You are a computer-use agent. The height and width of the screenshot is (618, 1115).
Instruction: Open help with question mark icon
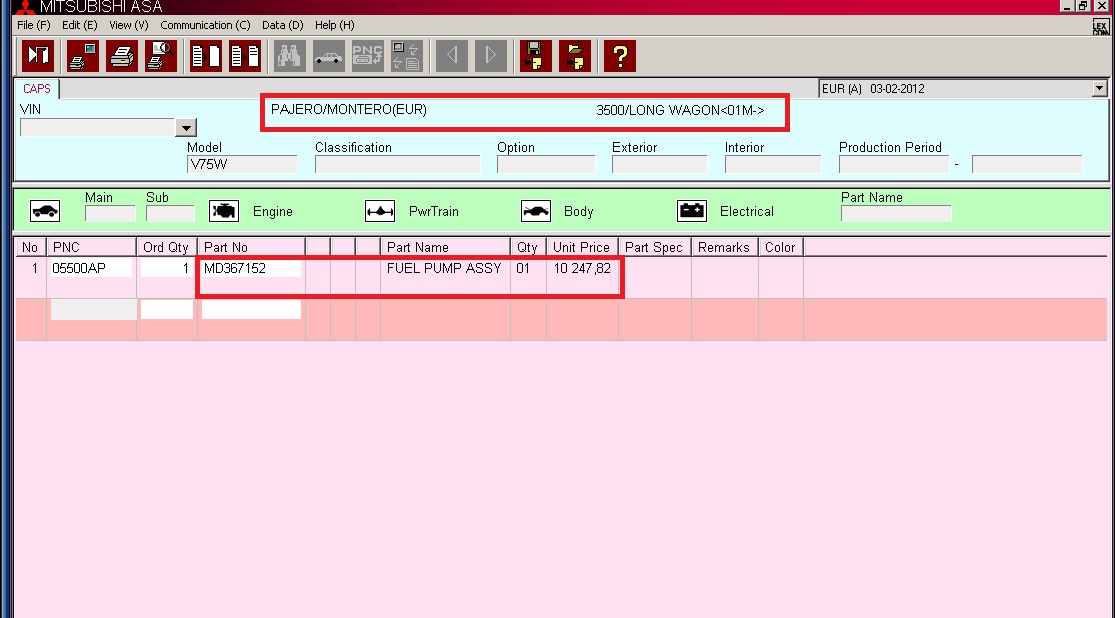620,56
